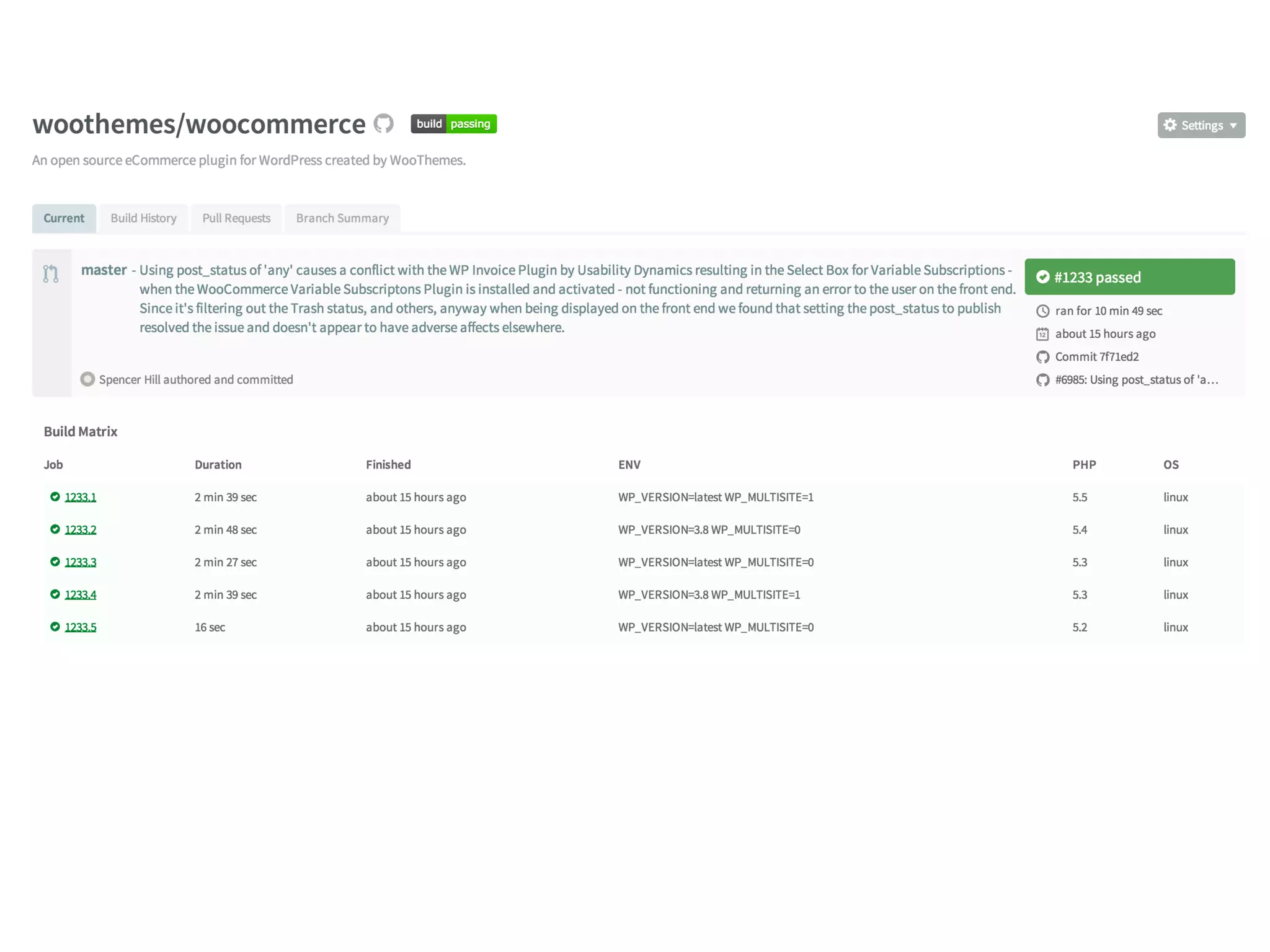The image size is (1270, 952).
Task: Select the Branch Summary tab
Action: [x=342, y=218]
